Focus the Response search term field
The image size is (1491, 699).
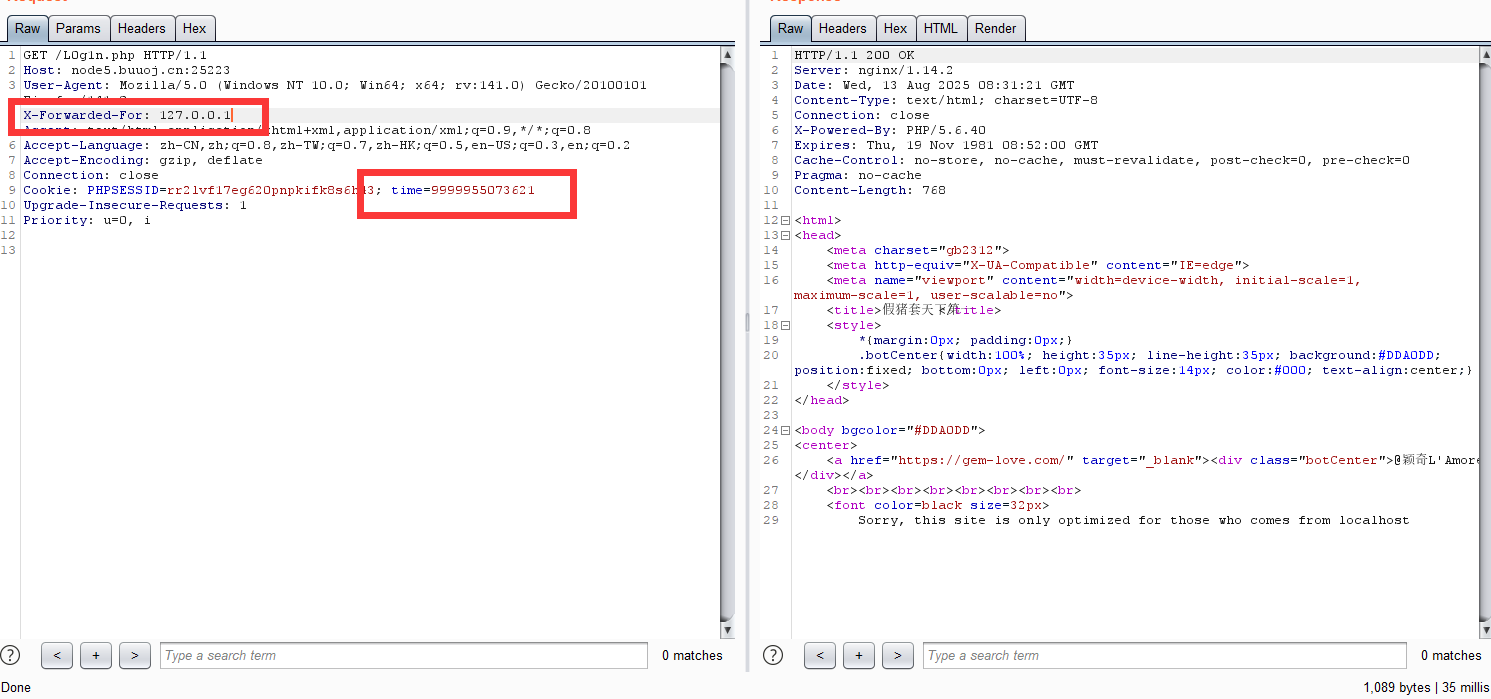(1165, 656)
